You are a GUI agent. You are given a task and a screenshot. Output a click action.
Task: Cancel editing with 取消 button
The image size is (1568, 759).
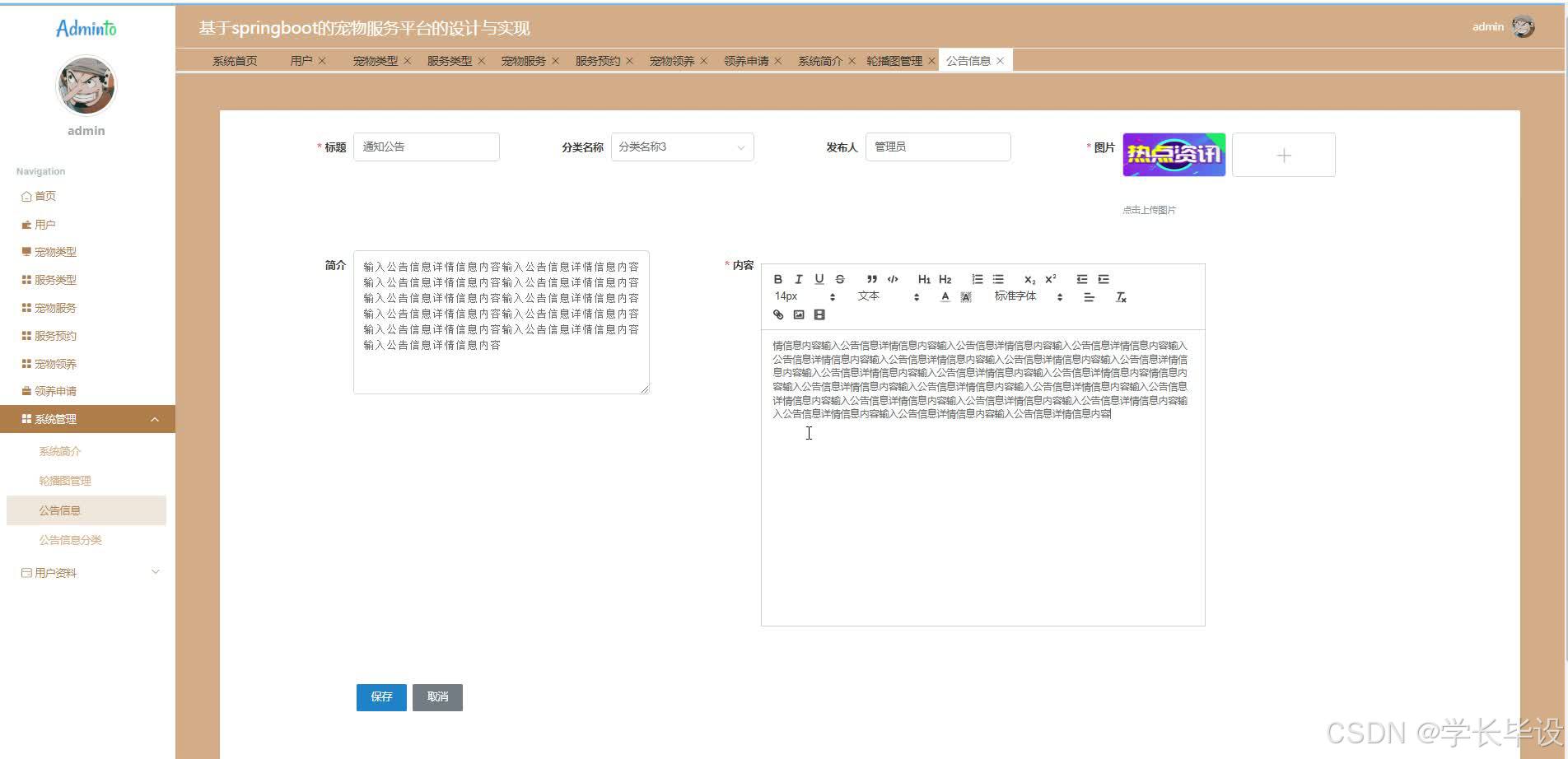[x=437, y=697]
